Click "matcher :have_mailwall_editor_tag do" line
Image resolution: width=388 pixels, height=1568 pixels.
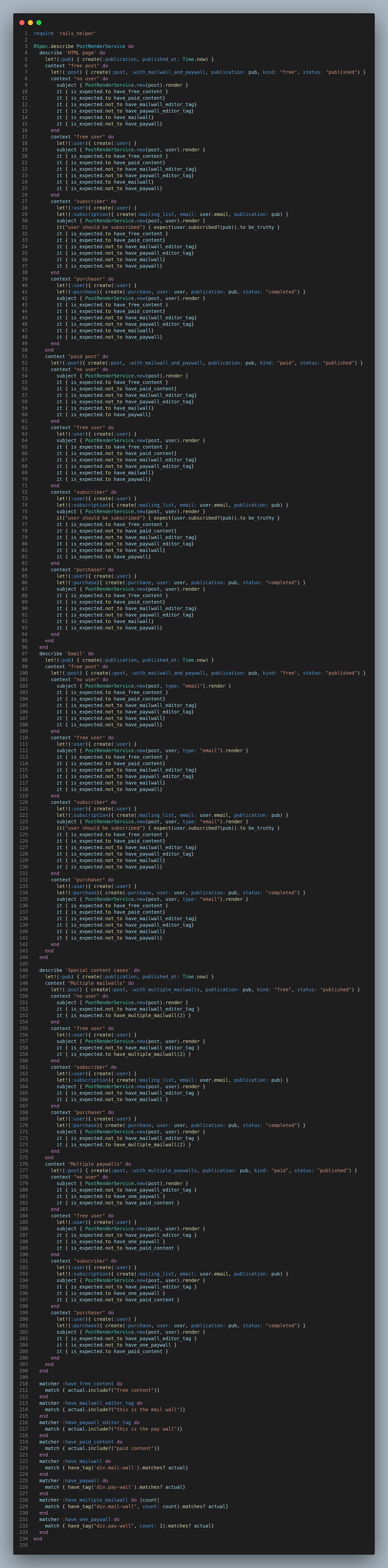91,1403
